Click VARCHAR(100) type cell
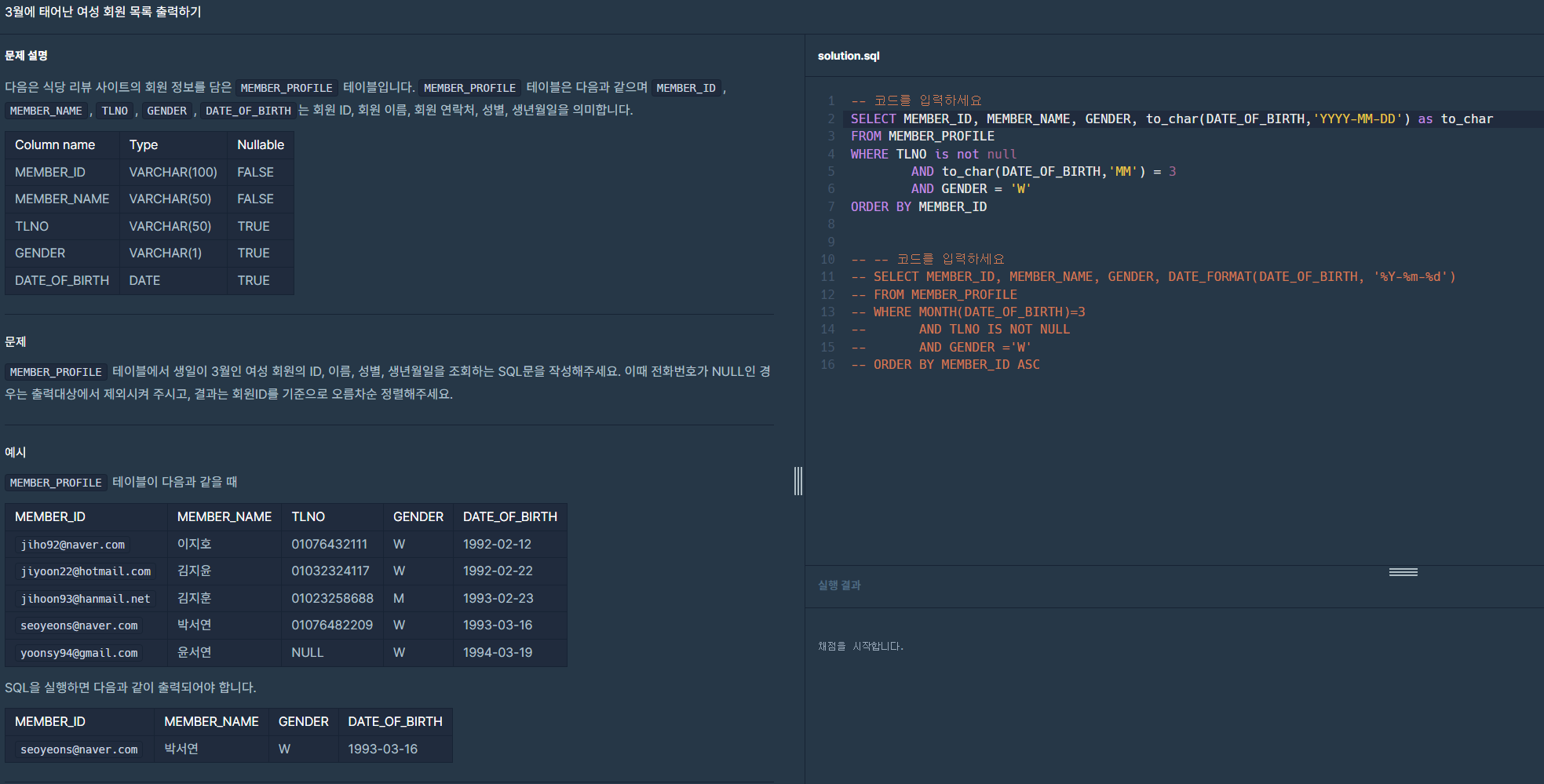Viewport: 1544px width, 784px height. 173,172
